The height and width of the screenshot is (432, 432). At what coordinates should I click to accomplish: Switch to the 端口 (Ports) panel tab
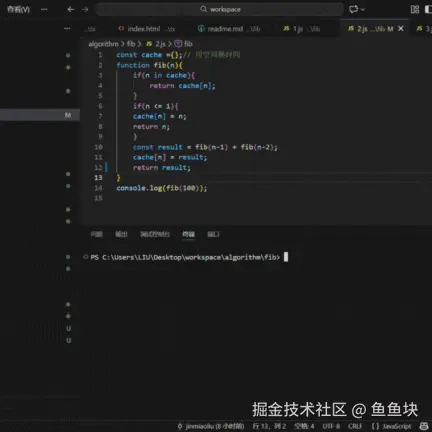coord(213,234)
